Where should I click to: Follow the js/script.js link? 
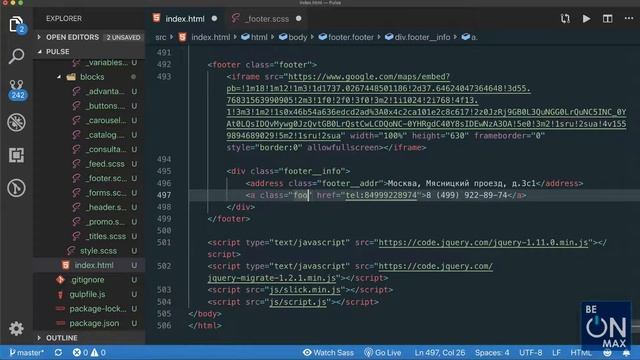(x=298, y=302)
